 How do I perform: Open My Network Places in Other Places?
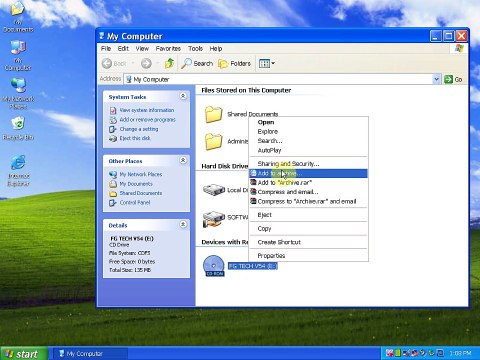tap(141, 174)
